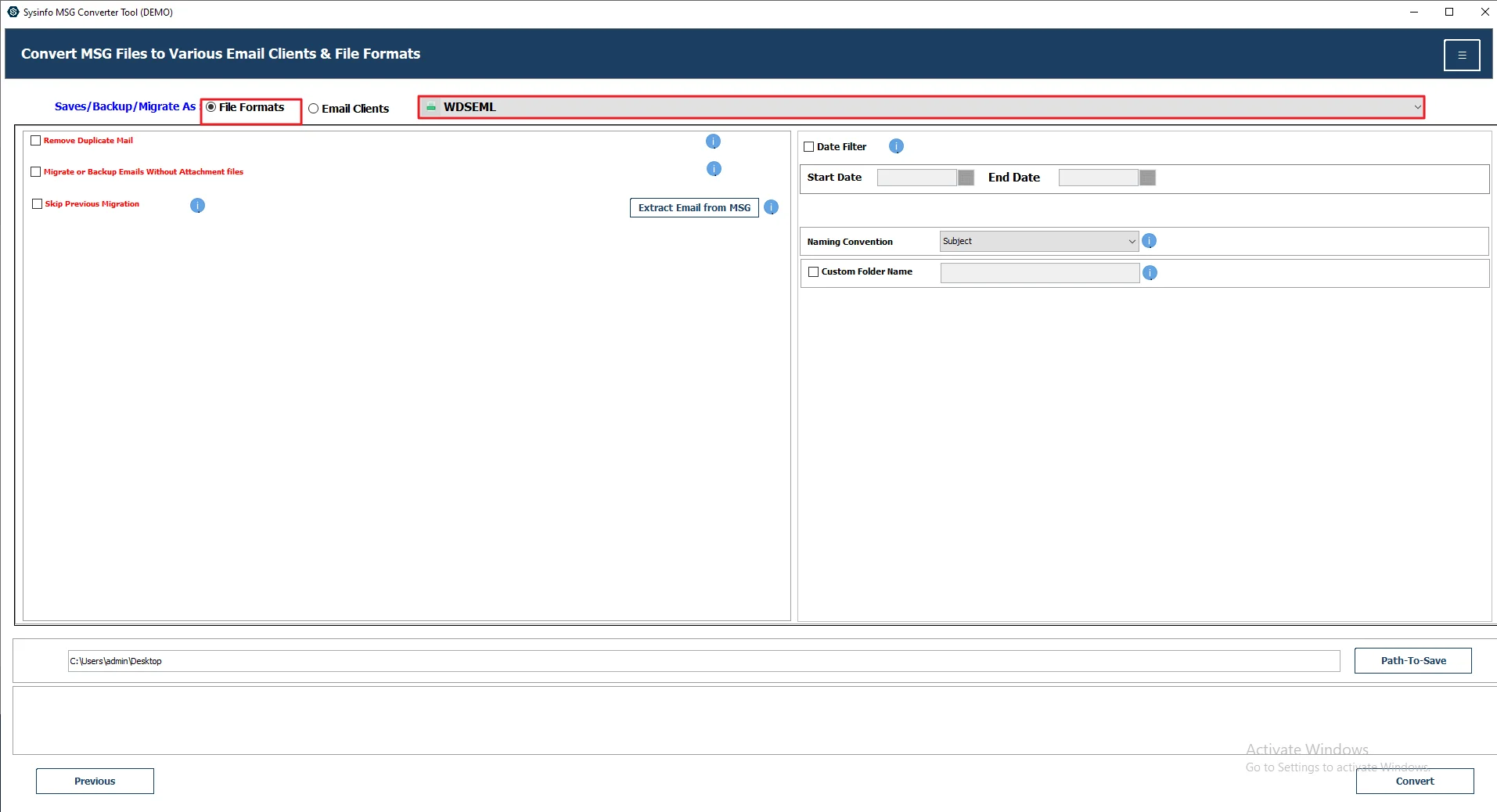The height and width of the screenshot is (812, 1497).
Task: Click the info icon for Migrate Without Attachment files
Action: [x=713, y=168]
